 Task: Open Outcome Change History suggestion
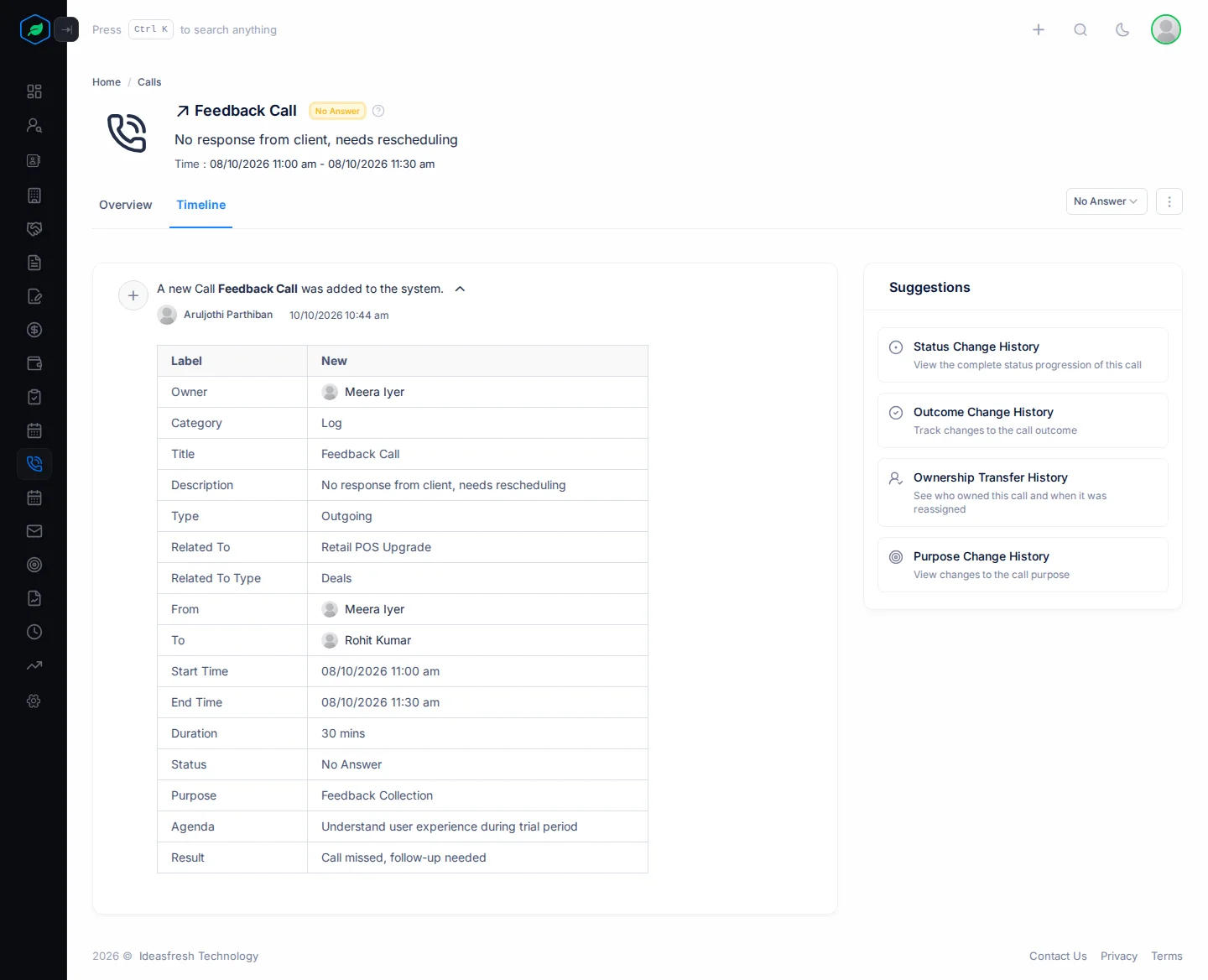(1023, 420)
